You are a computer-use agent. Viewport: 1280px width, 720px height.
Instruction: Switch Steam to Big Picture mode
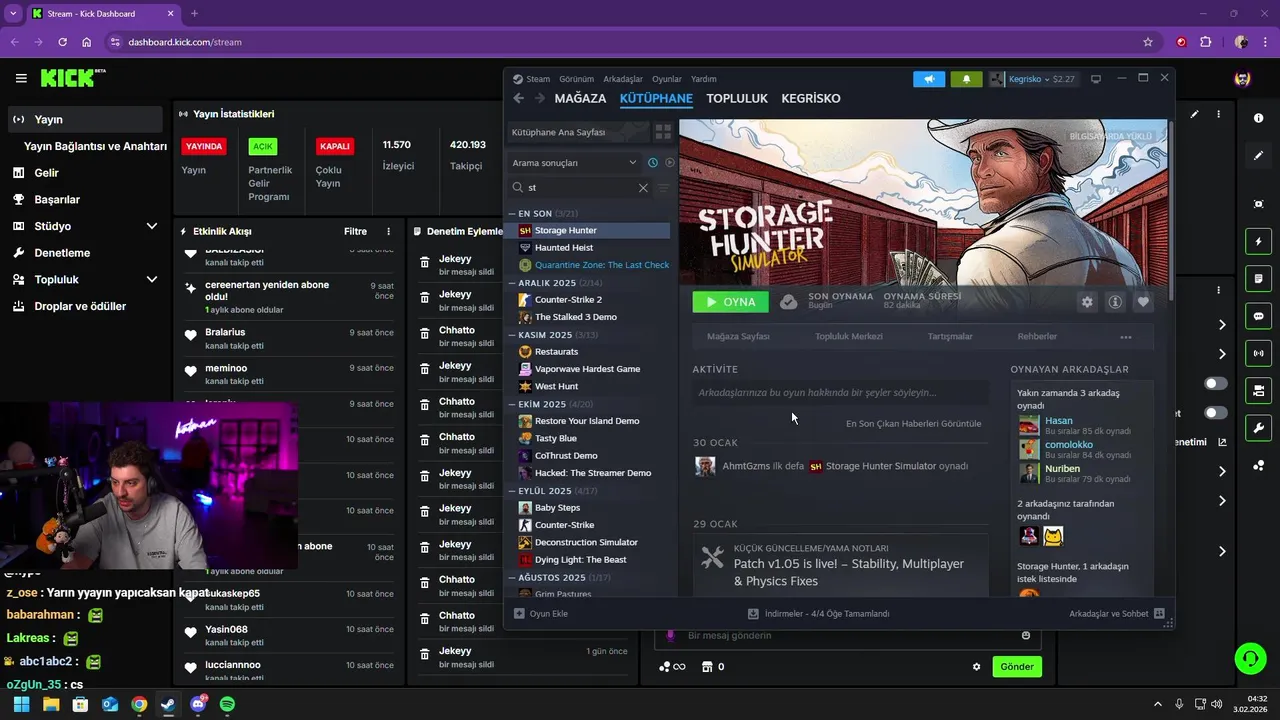tap(1096, 79)
